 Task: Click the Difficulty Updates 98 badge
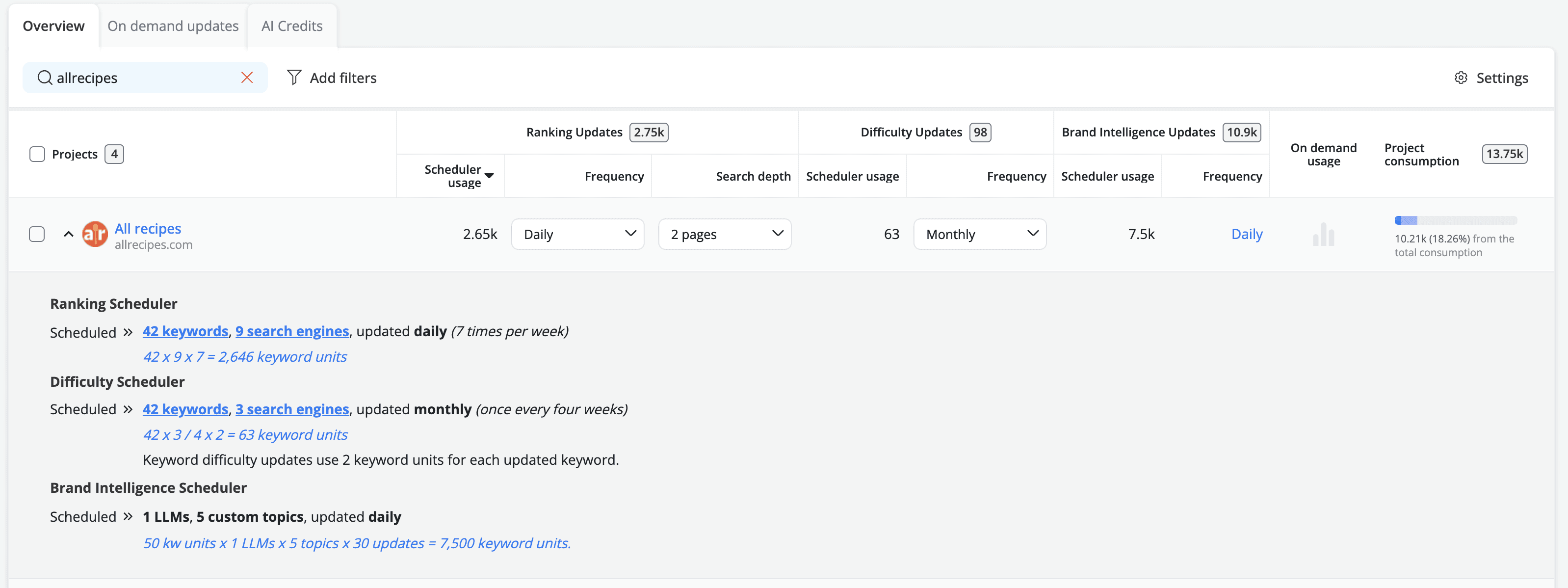980,132
